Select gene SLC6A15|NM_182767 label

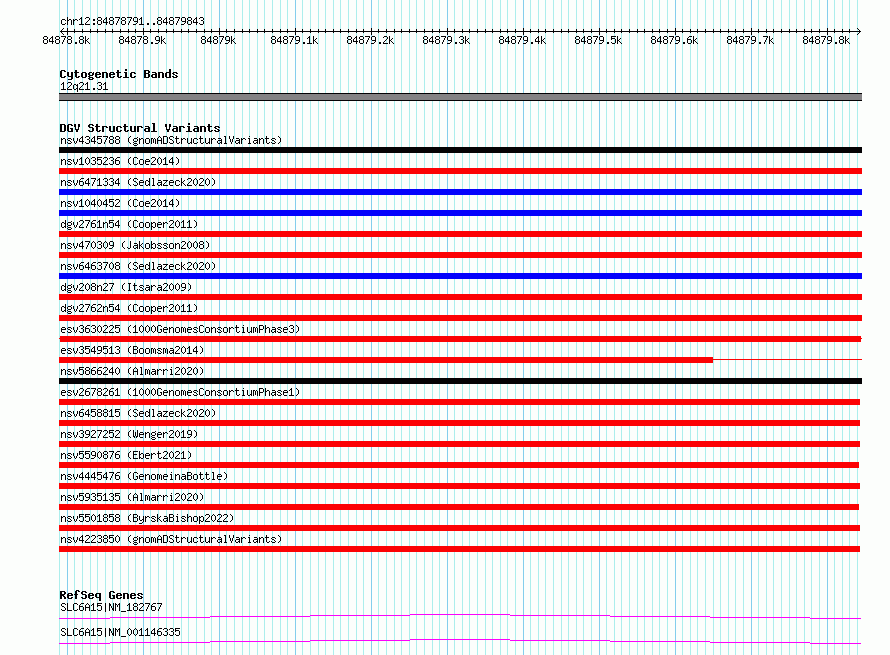[x=111, y=607]
